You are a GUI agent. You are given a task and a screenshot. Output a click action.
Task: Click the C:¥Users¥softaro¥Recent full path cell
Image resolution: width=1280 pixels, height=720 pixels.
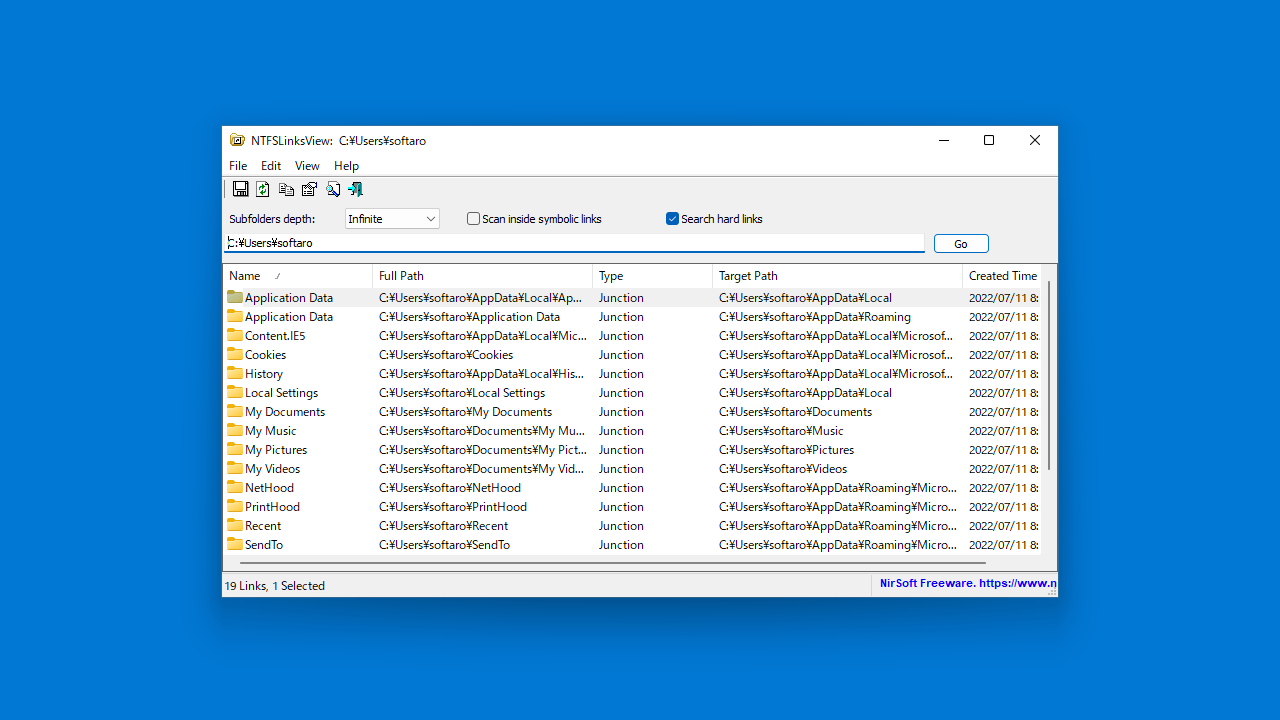[443, 526]
